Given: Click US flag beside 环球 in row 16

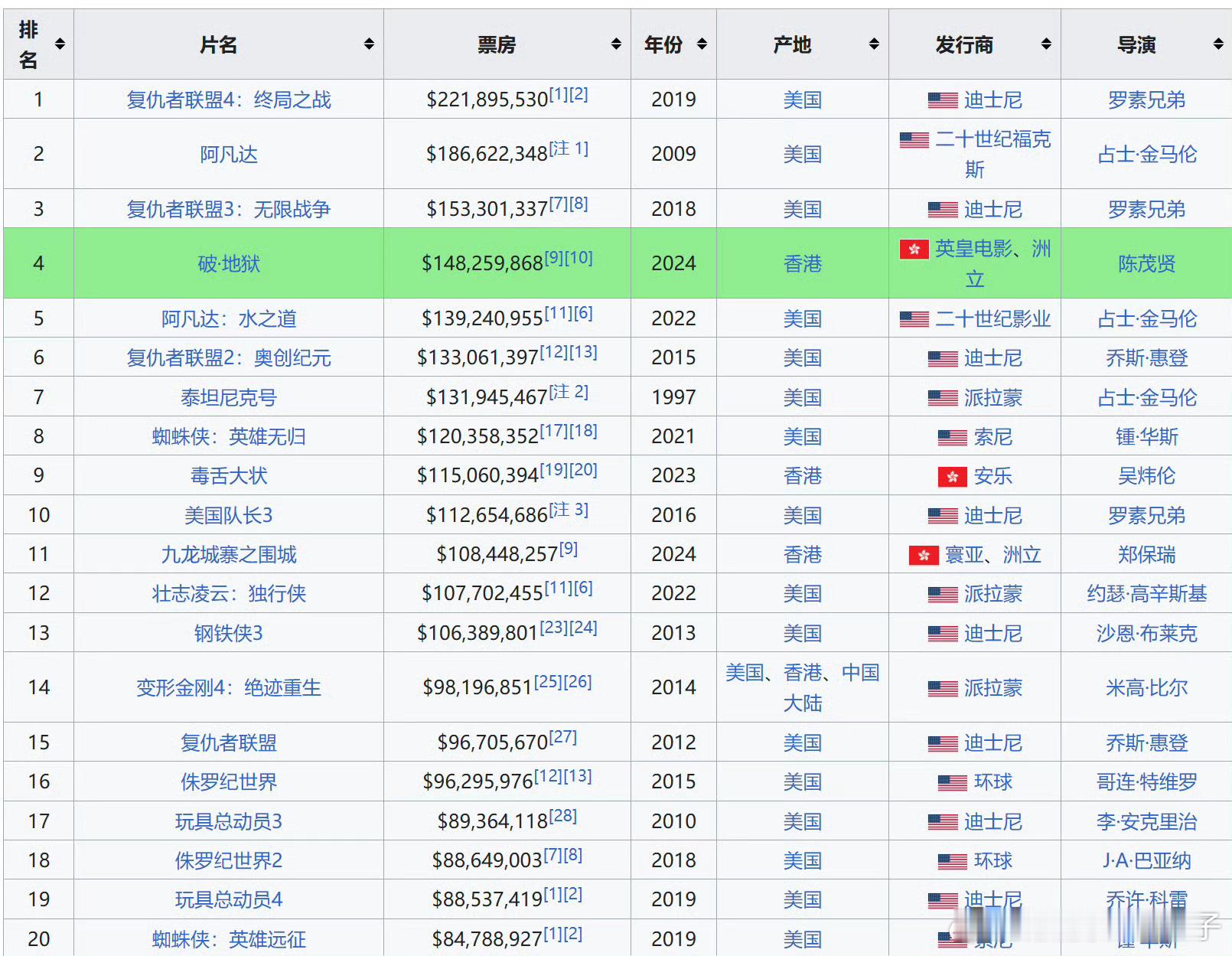Looking at the screenshot, I should pos(953,782).
